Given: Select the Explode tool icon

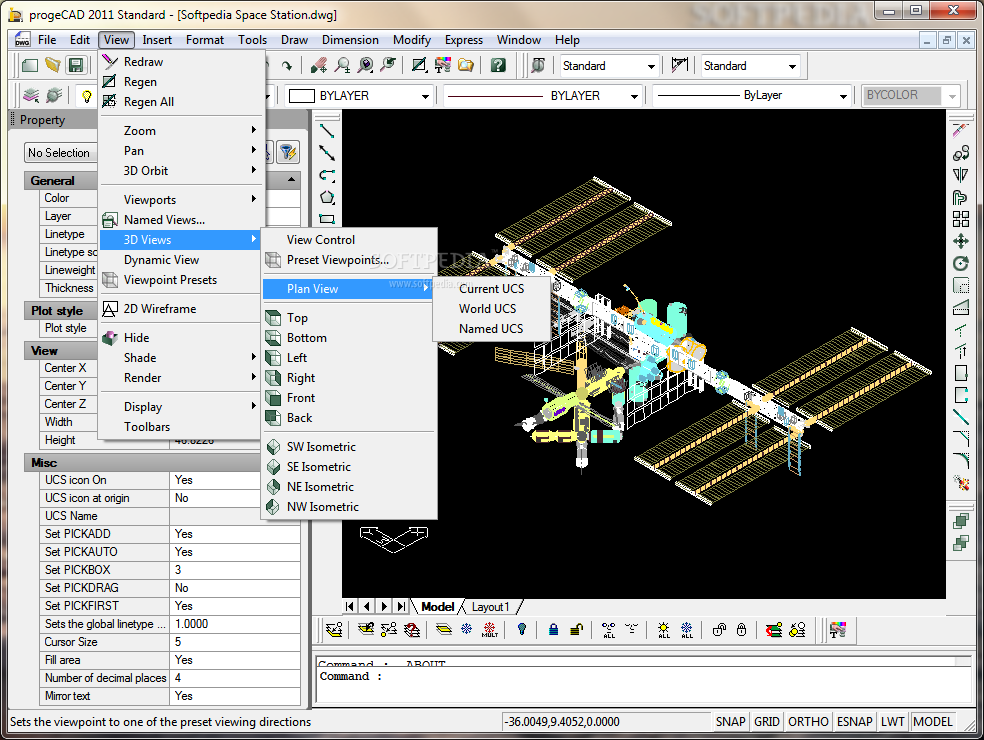Looking at the screenshot, I should click(961, 483).
